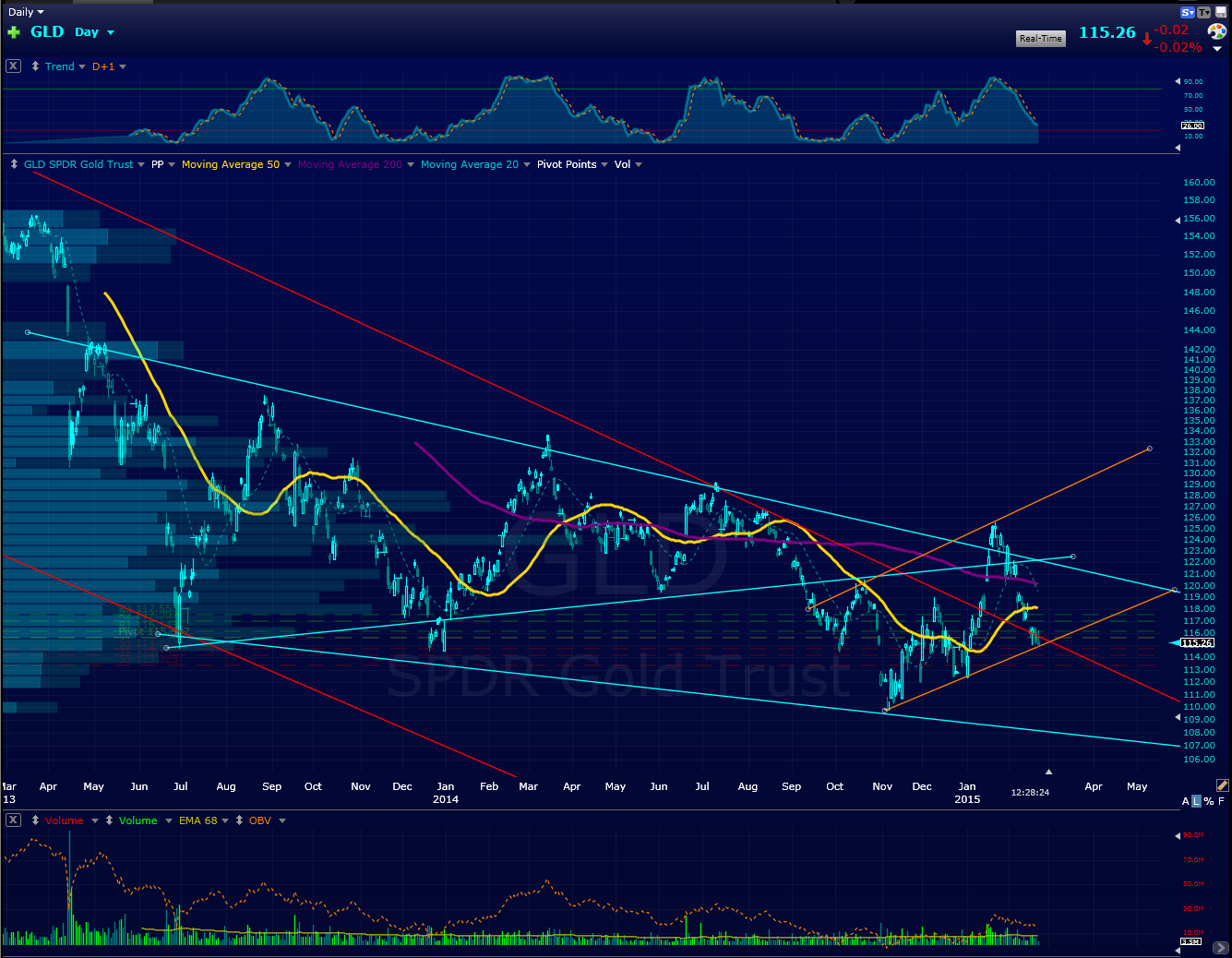Click the volume scale arrow near 90.0M
Screen dimensions: 1232x958
click(x=1178, y=835)
